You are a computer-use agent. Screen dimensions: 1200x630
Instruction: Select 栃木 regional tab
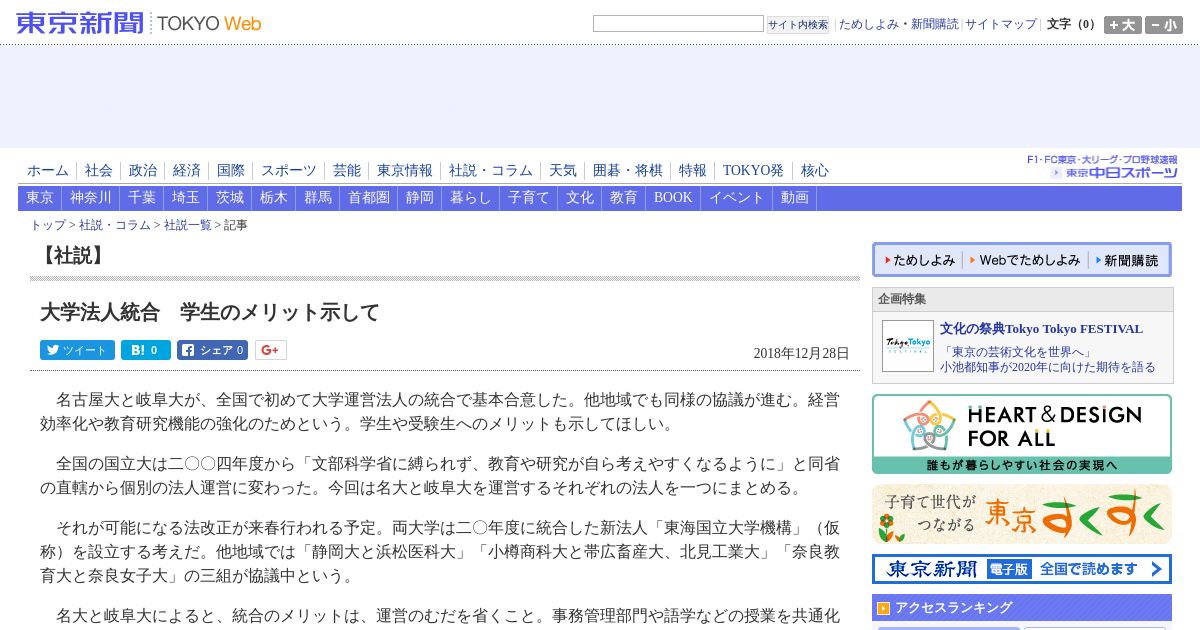(x=274, y=198)
